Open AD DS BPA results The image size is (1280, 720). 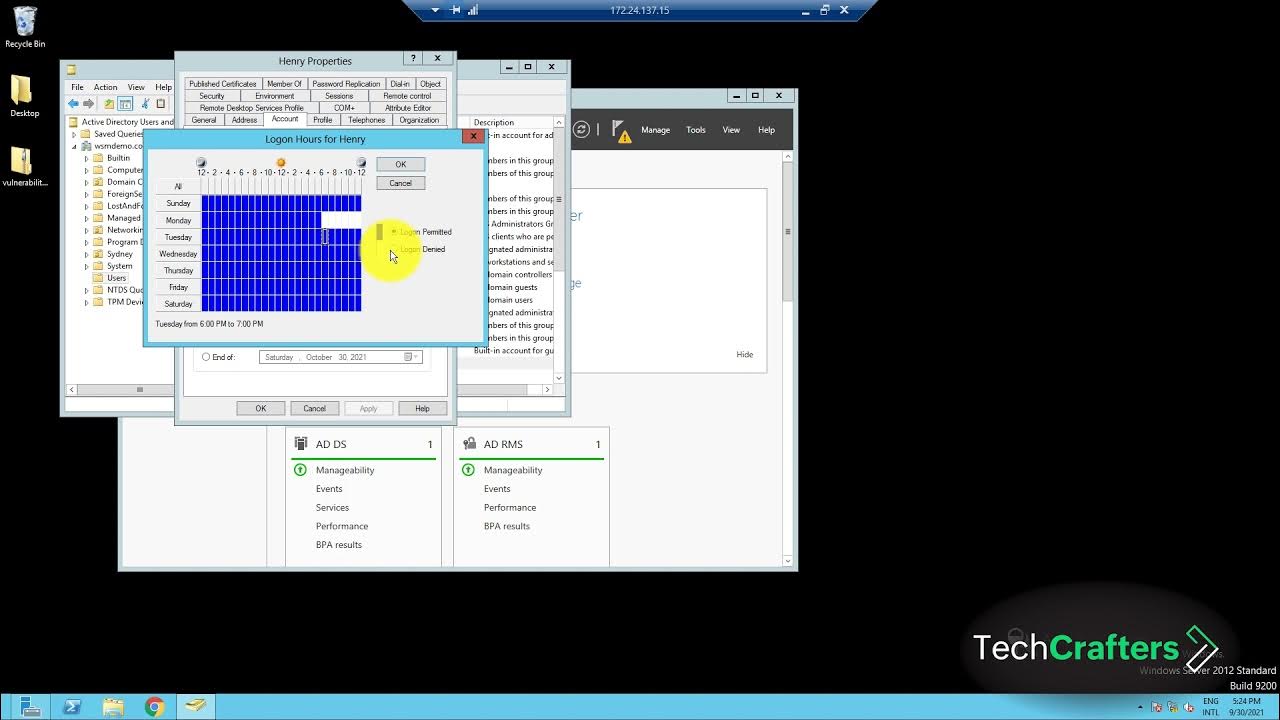click(338, 545)
